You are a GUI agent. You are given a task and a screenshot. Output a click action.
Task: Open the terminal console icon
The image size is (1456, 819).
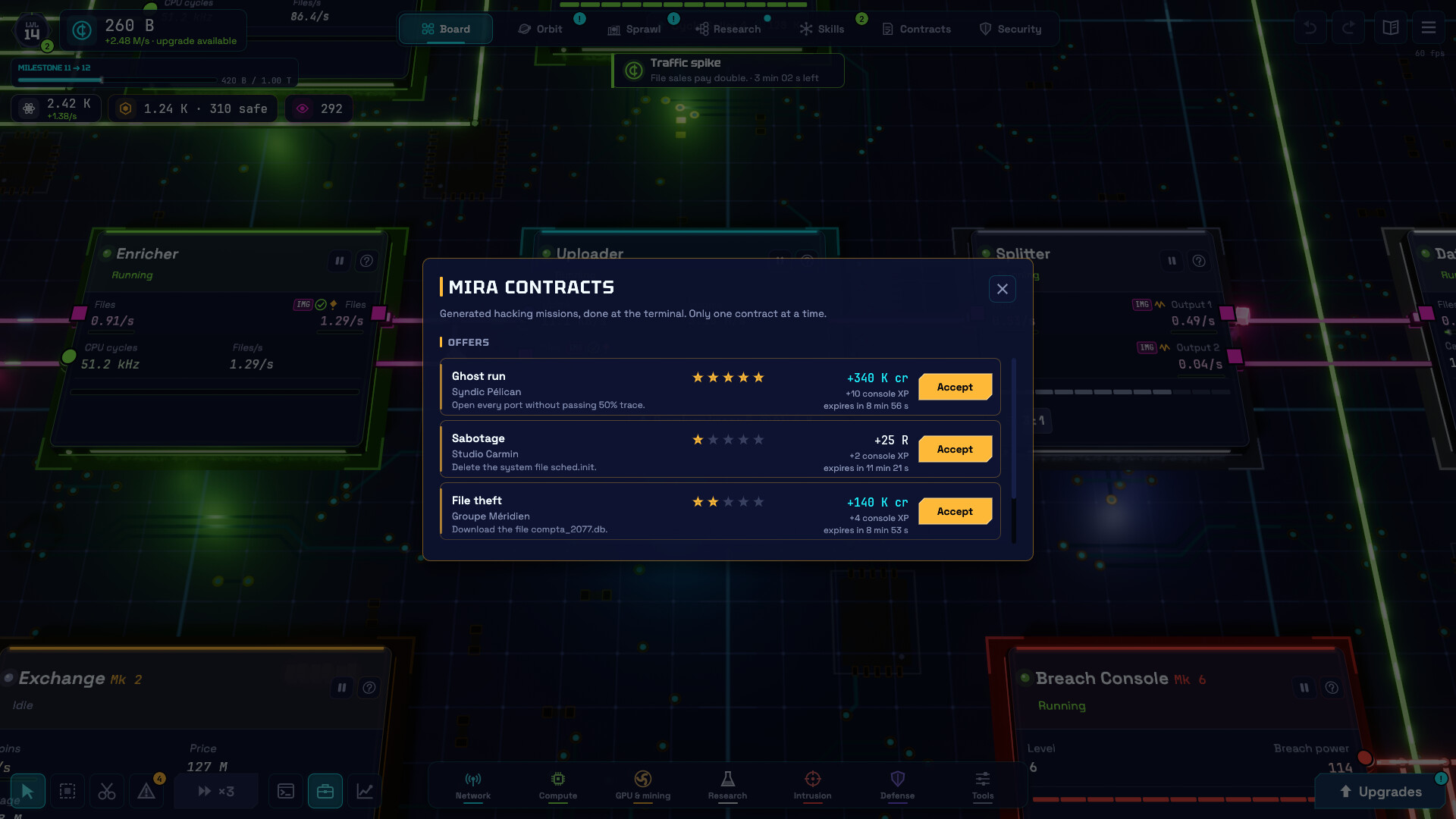point(286,792)
